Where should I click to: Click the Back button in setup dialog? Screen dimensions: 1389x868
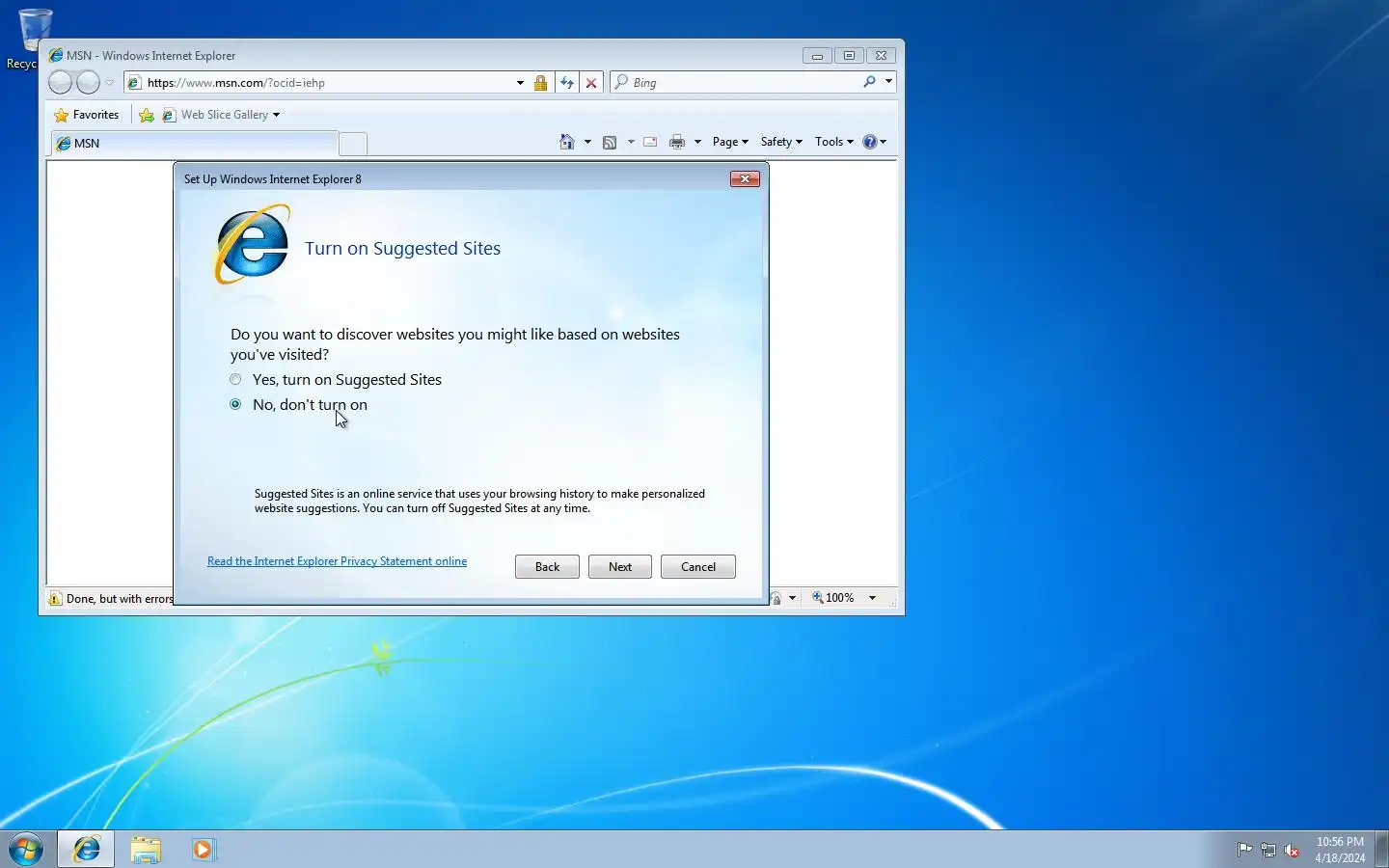547,567
